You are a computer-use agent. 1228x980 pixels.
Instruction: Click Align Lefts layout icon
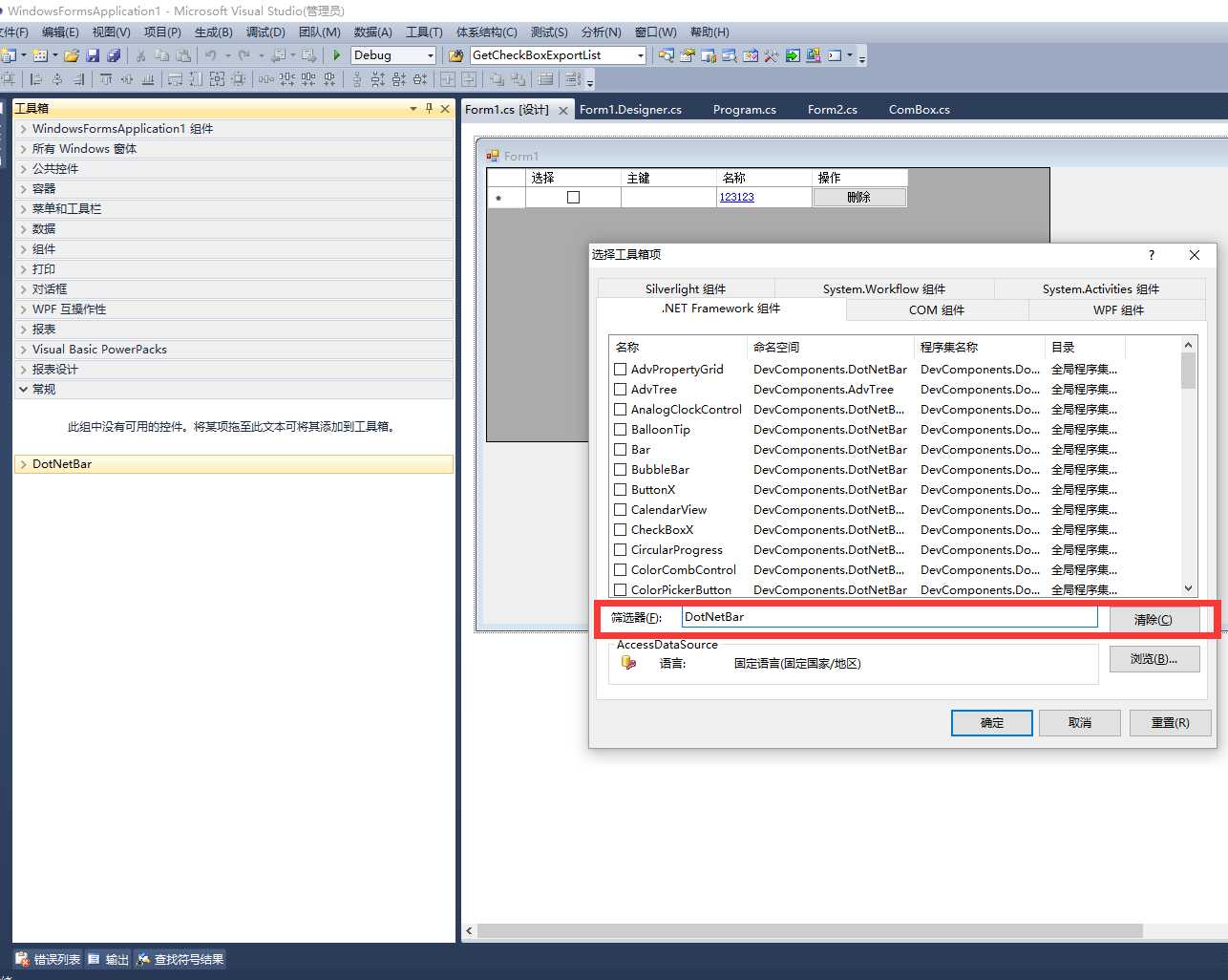(x=36, y=79)
